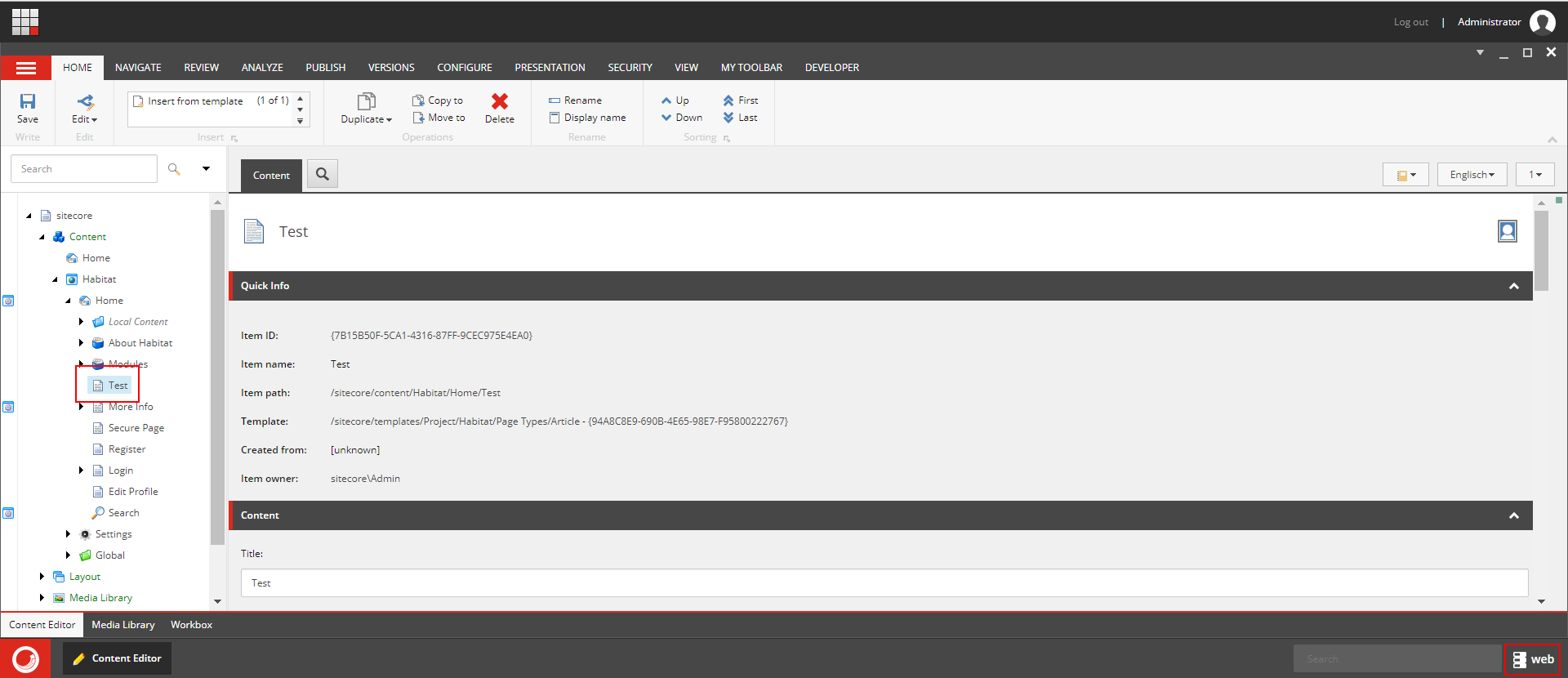1568x678 pixels.
Task: Collapse the Habitat tree node
Action: click(x=56, y=279)
